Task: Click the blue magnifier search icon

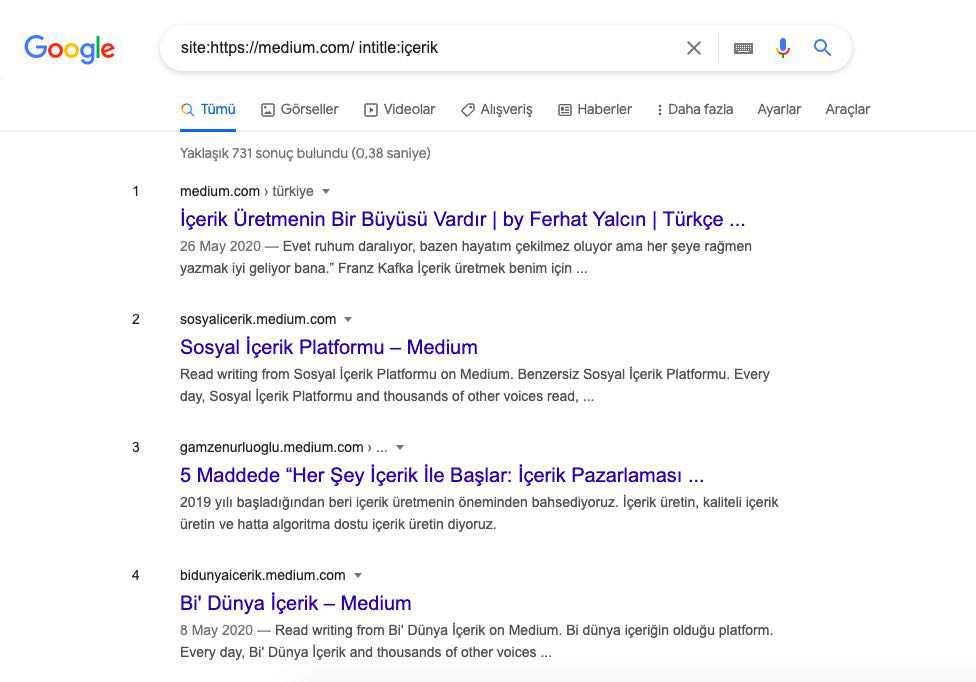Action: (x=822, y=47)
